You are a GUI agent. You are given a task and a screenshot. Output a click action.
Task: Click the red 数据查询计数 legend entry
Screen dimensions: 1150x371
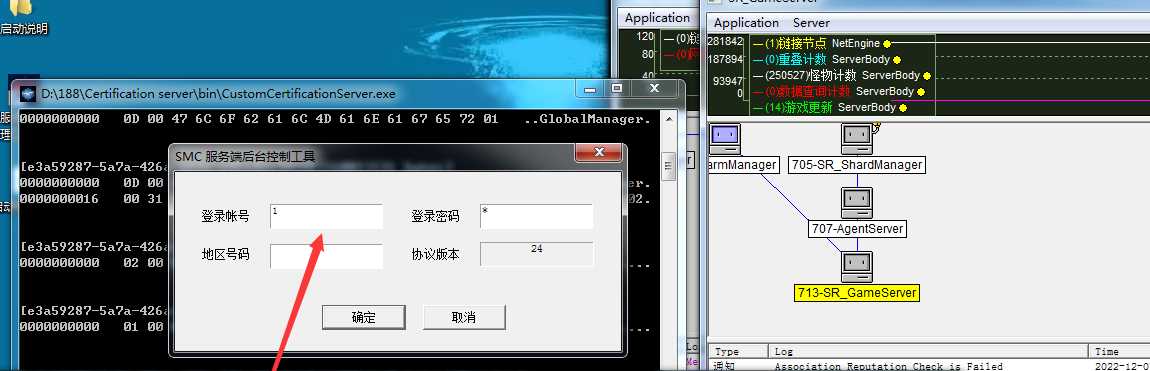click(x=839, y=92)
